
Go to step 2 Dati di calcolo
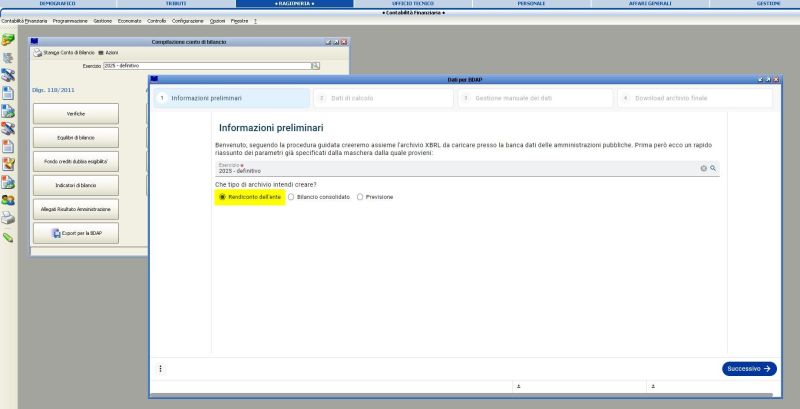pyautogui.click(x=383, y=98)
